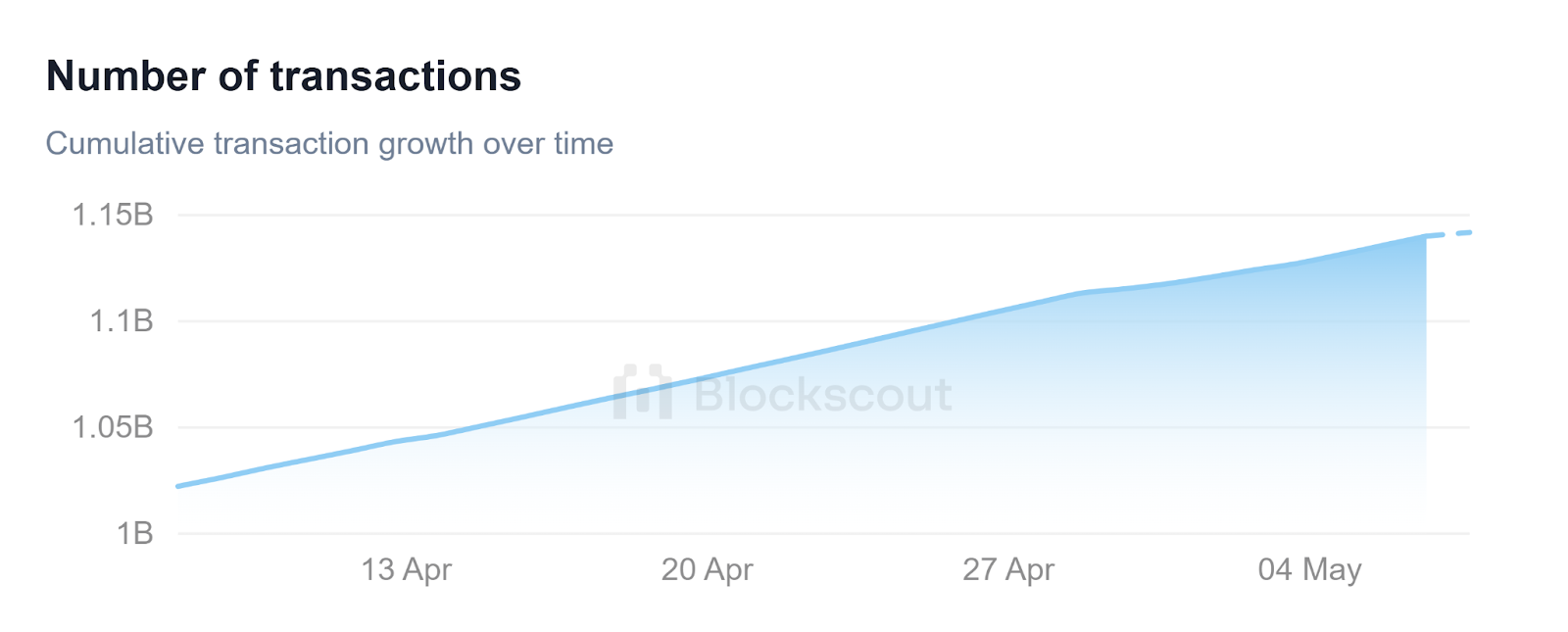Click the Blockscout watermark text
Viewport: 1568px width, 632px height.
(x=822, y=394)
